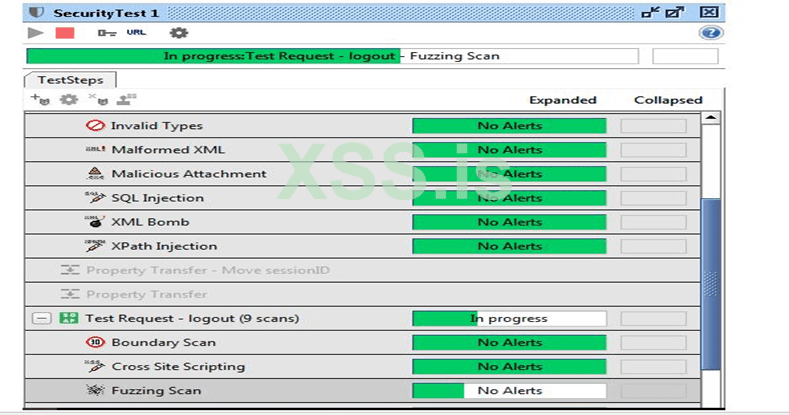
Task: Click the add security scan icon
Action: pyautogui.click(x=40, y=99)
